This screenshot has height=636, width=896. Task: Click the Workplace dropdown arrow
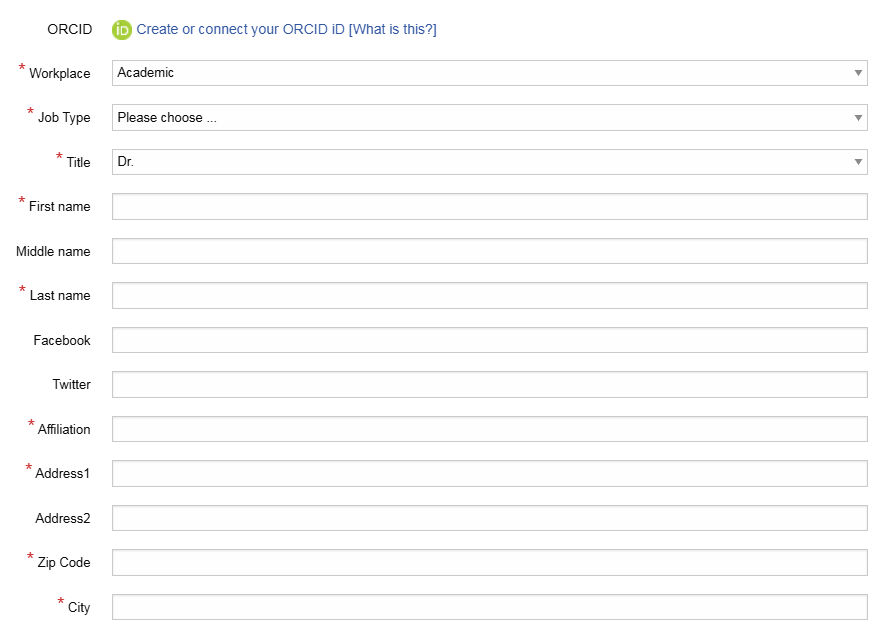(858, 73)
